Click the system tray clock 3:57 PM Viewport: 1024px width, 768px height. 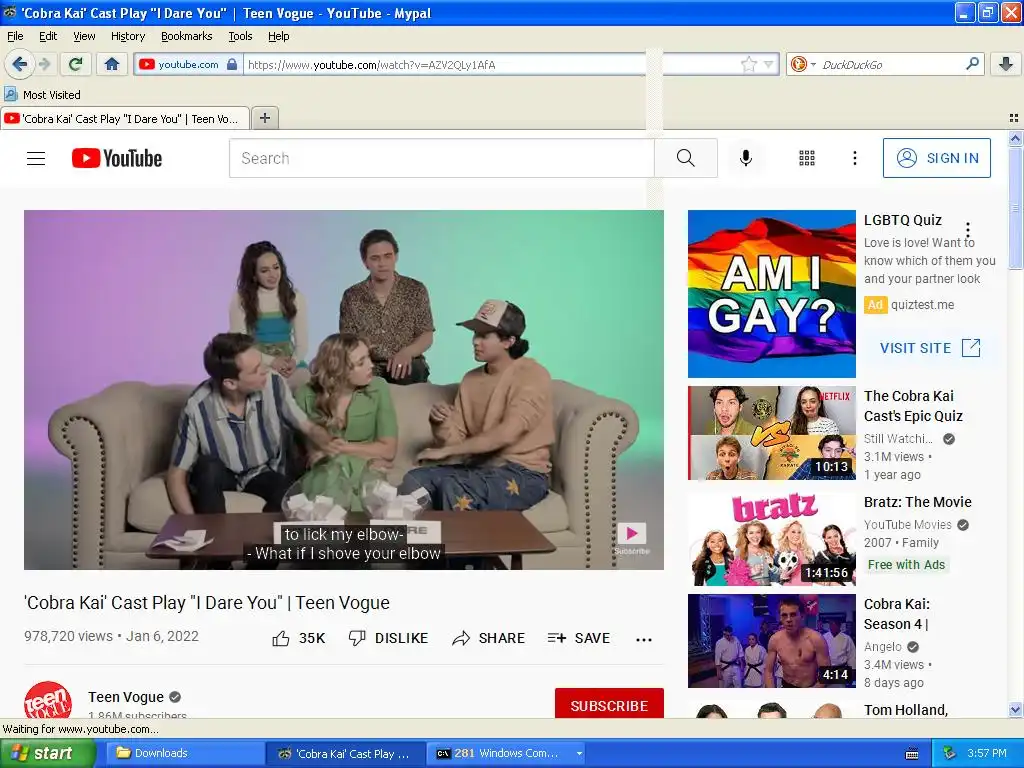tap(987, 753)
